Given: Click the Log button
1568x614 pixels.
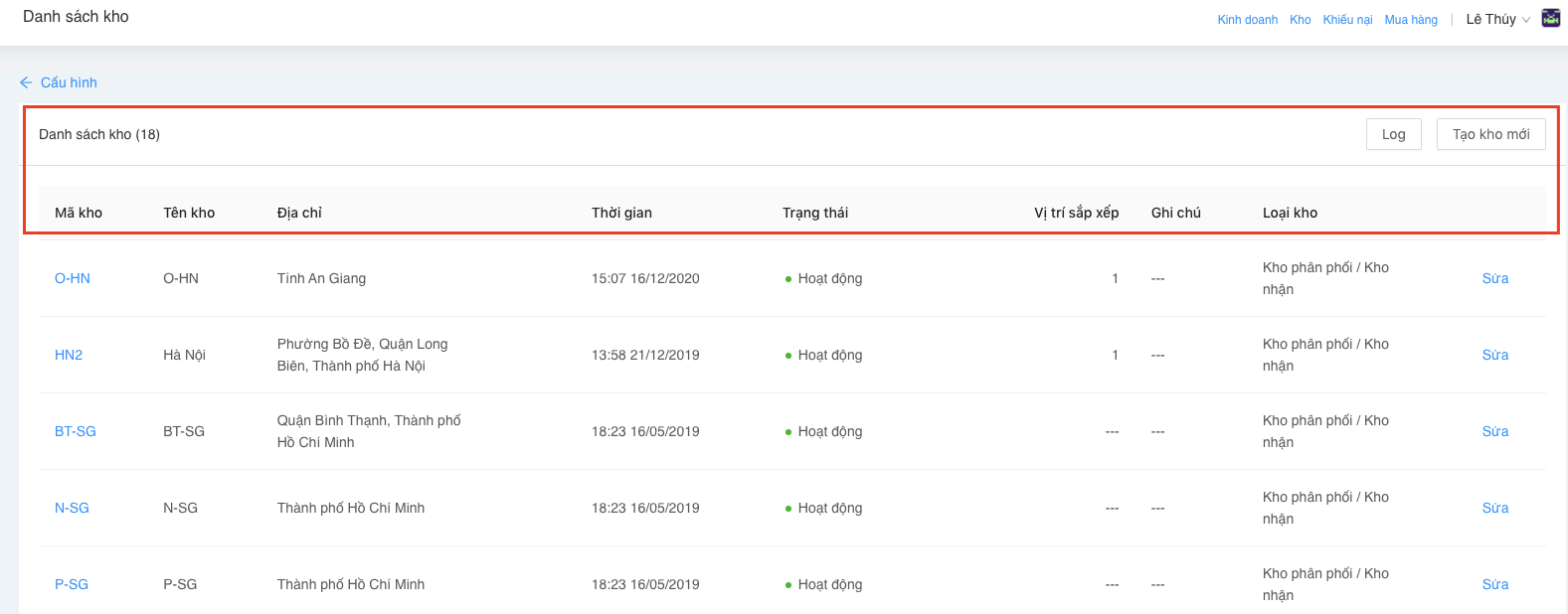Looking at the screenshot, I should [x=1393, y=134].
